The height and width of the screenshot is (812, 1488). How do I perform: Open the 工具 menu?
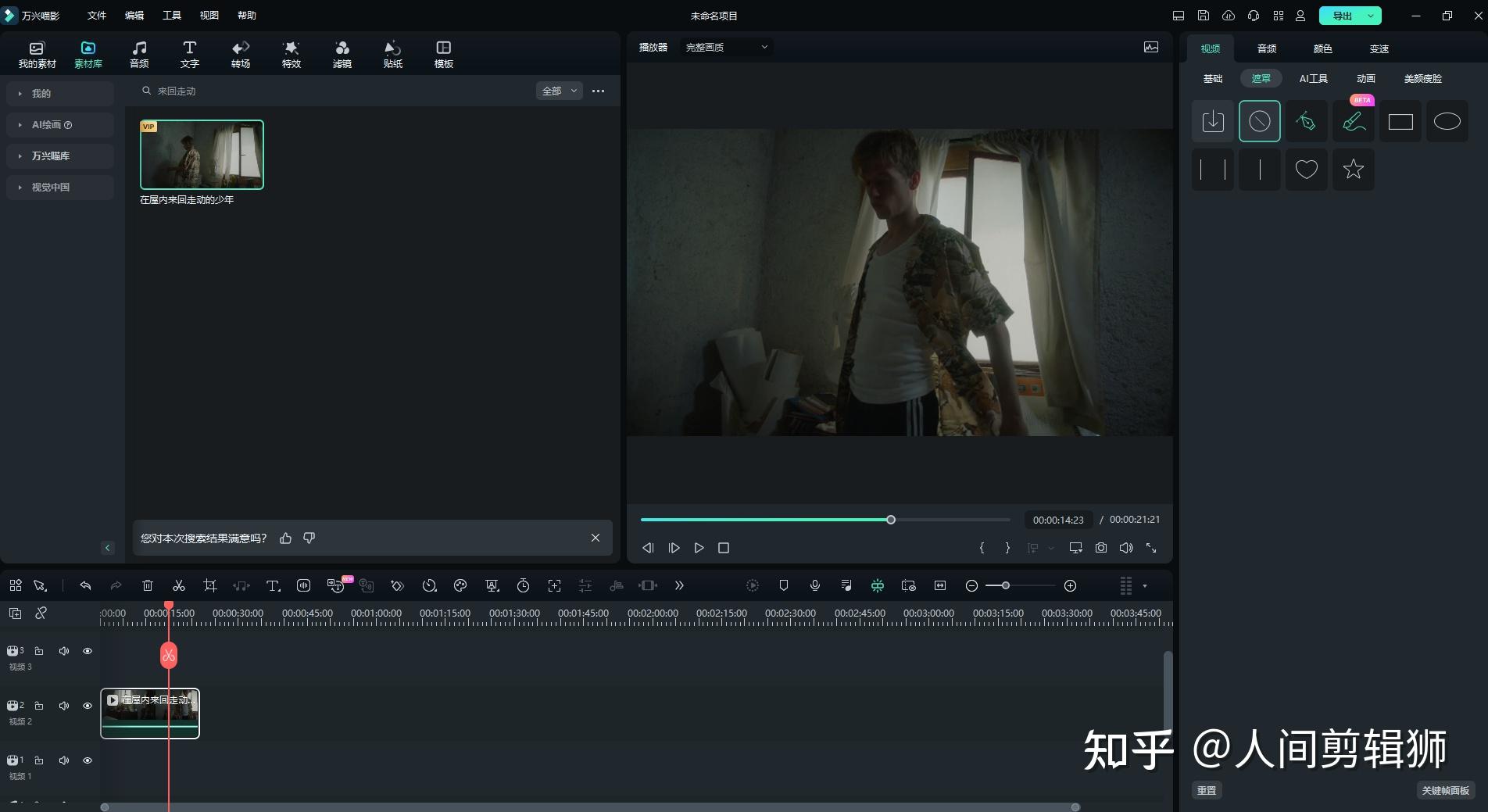tap(172, 16)
